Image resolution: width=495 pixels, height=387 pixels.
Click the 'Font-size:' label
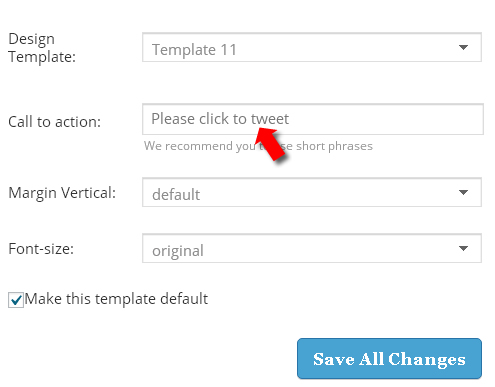point(41,249)
